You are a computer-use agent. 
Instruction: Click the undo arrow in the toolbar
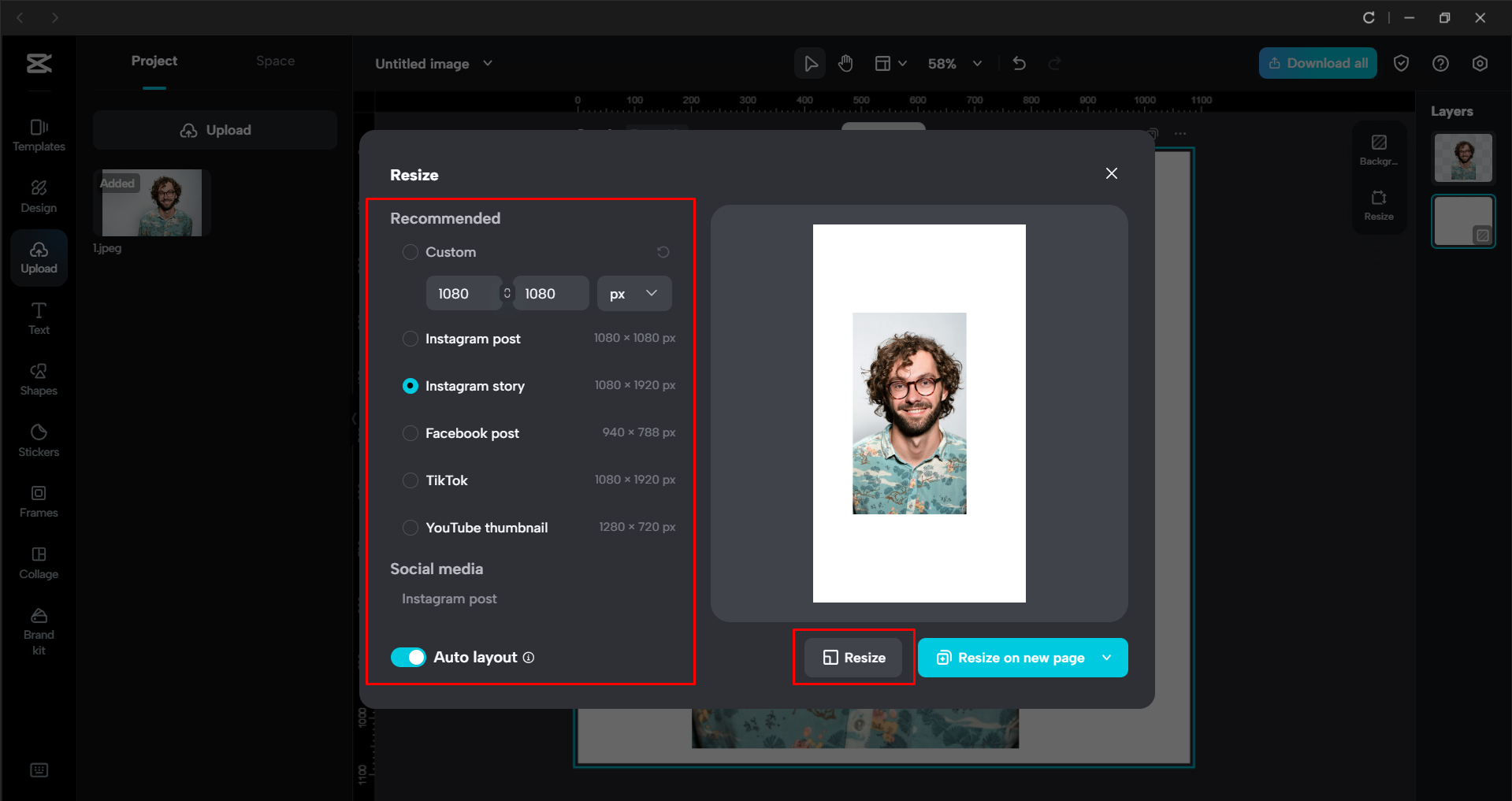pos(1019,63)
